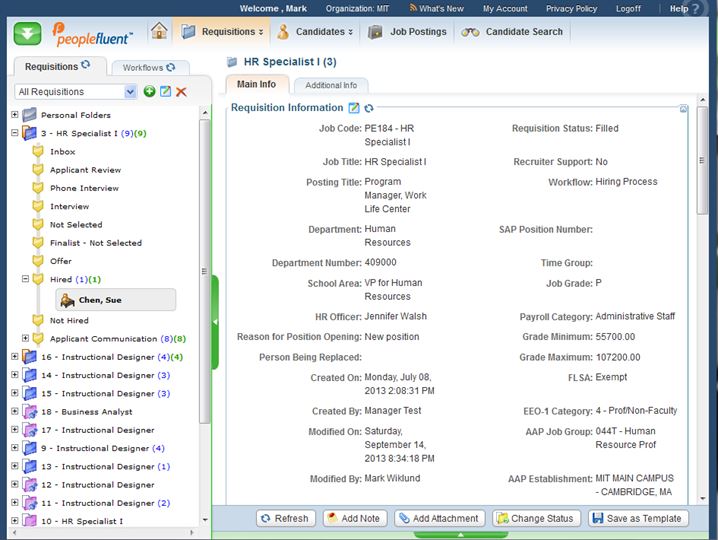This screenshot has height=540, width=718.
Task: Open the All Requisitions dropdown
Action: [130, 92]
